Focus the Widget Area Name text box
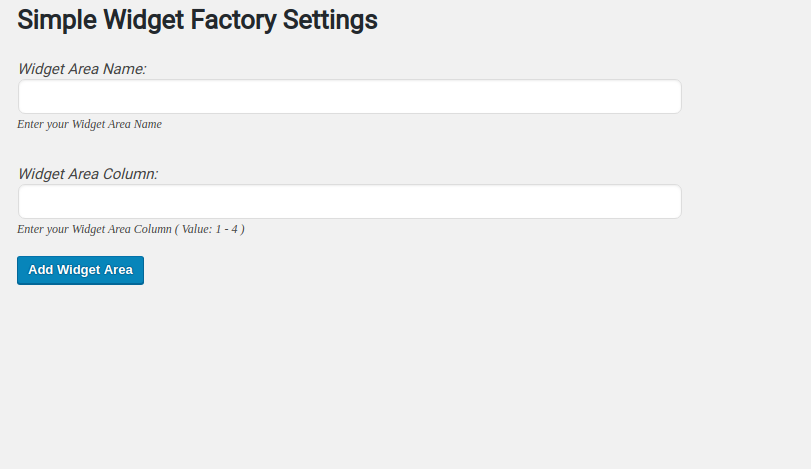 (x=350, y=97)
